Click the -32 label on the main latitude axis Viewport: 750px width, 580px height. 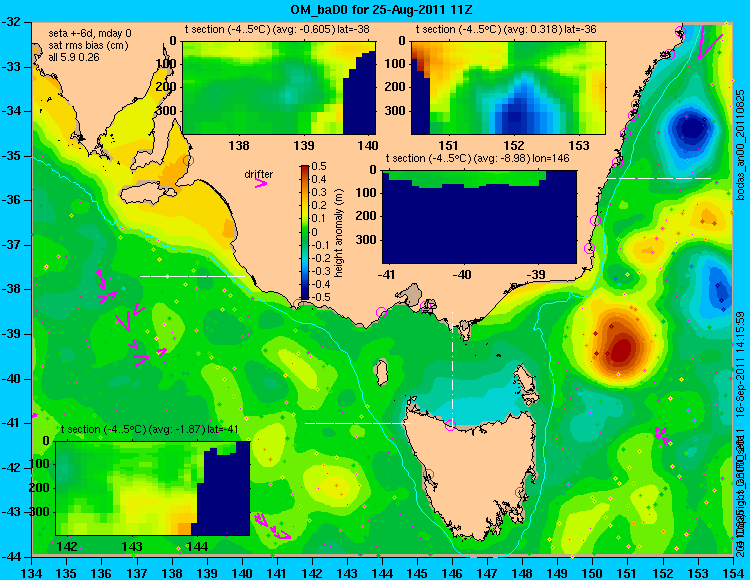[11, 22]
